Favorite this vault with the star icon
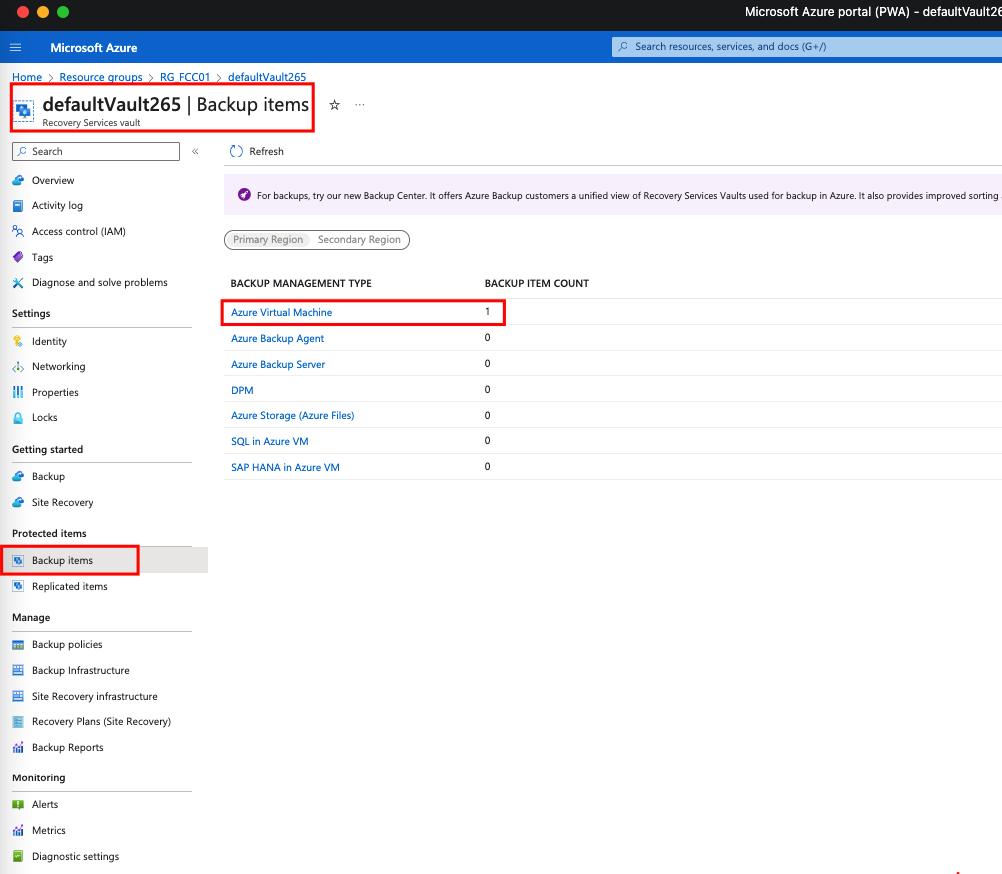The width and height of the screenshot is (1002, 874). [x=335, y=105]
